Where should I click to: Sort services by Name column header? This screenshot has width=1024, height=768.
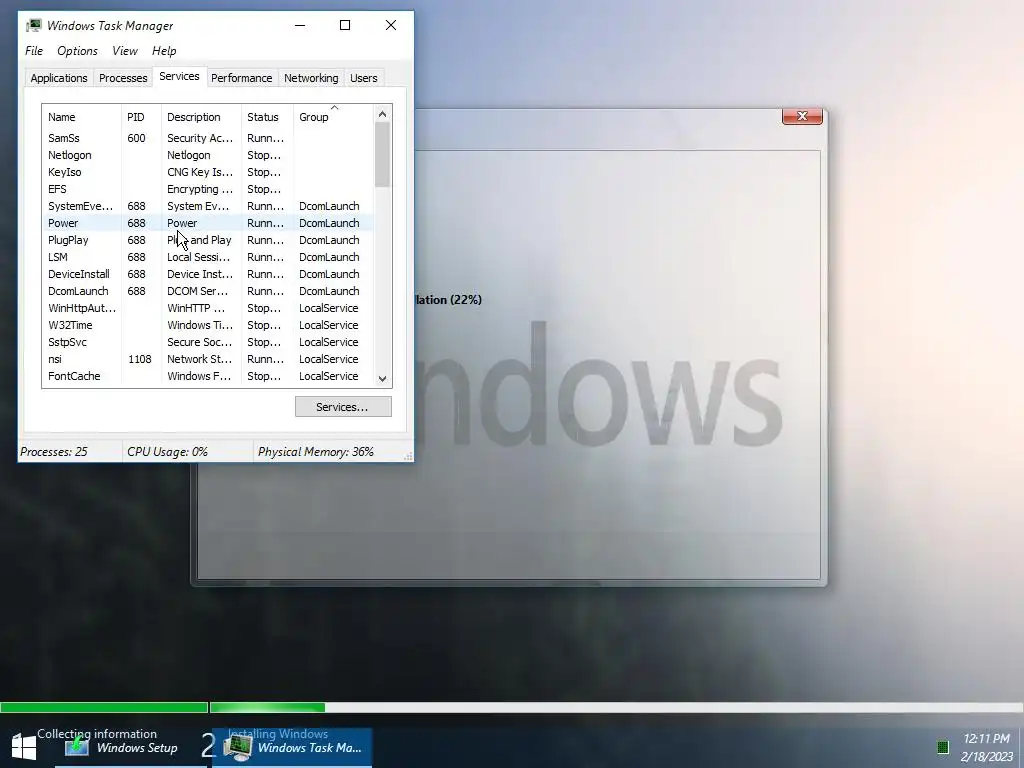pos(81,117)
